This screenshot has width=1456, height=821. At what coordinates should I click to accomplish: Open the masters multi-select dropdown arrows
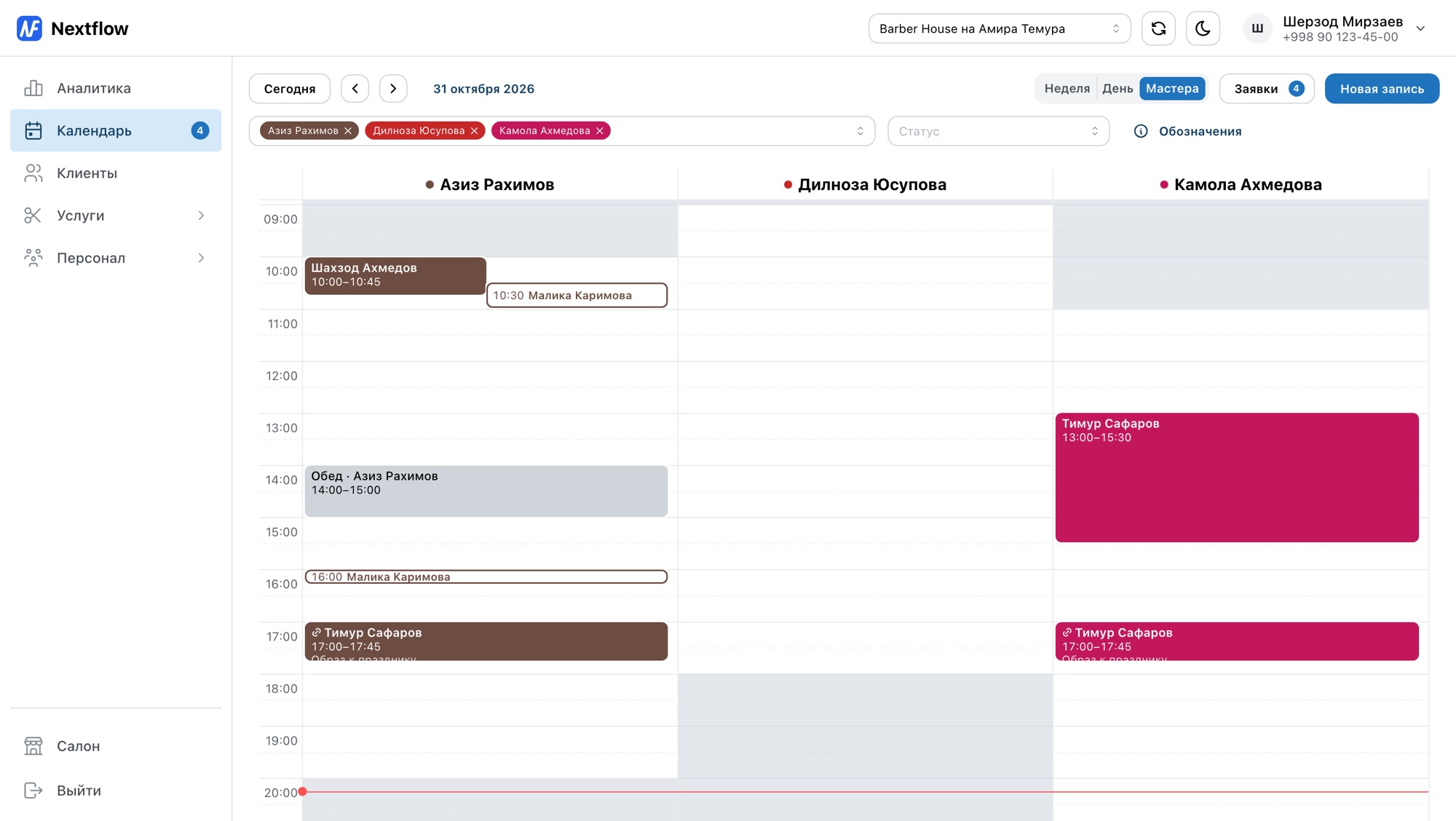pos(860,131)
